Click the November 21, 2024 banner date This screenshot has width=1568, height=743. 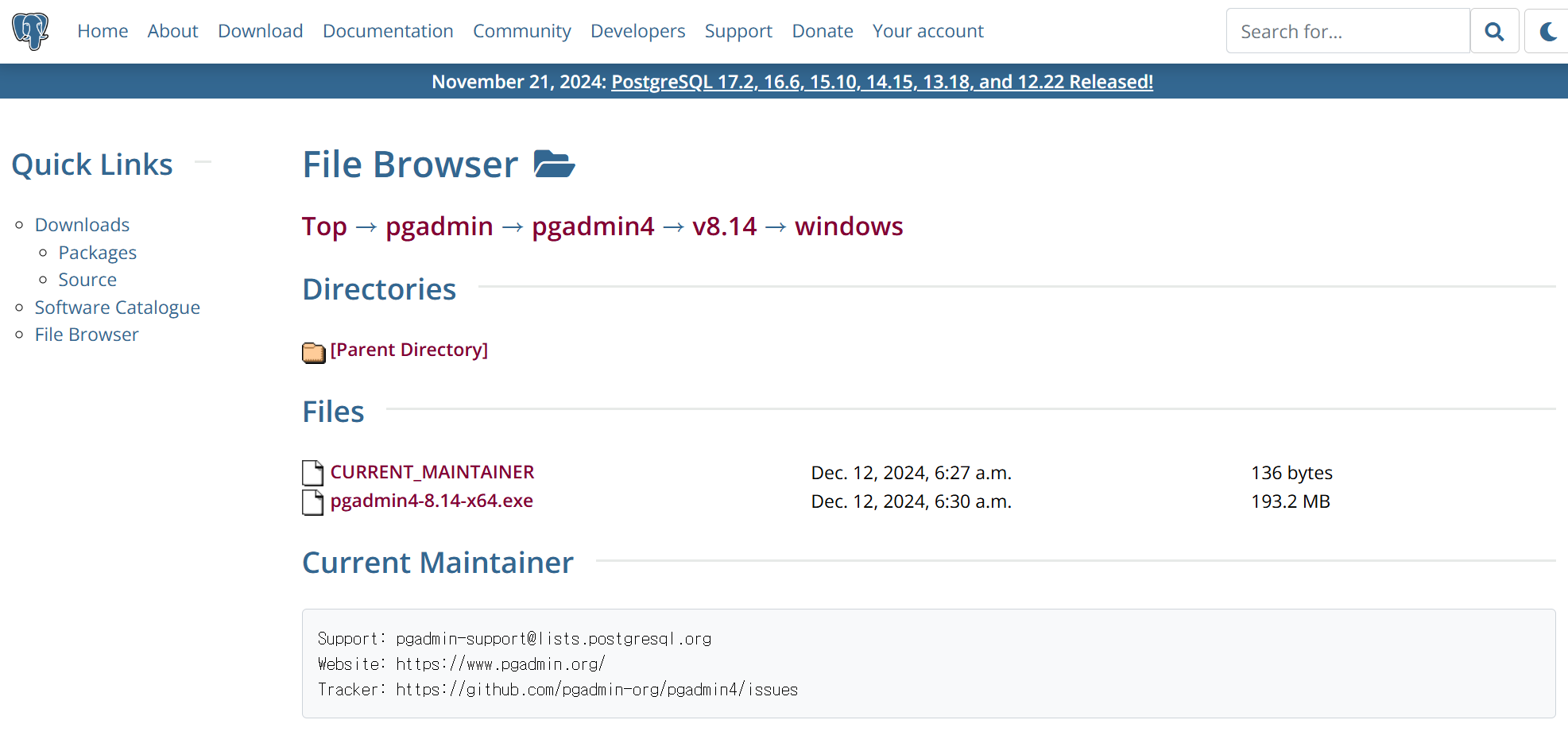(x=519, y=82)
